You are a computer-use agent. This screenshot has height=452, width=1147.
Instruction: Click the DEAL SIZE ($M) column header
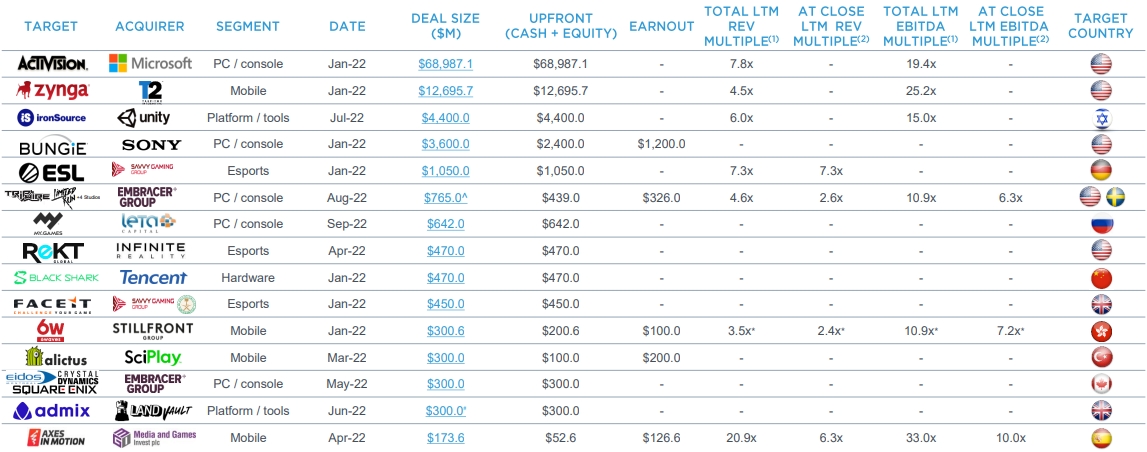[446, 26]
